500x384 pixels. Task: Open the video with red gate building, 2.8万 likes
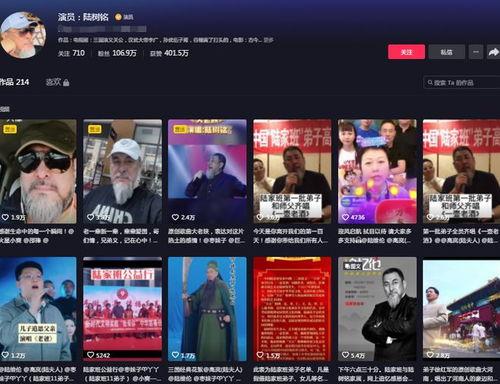click(x=461, y=309)
